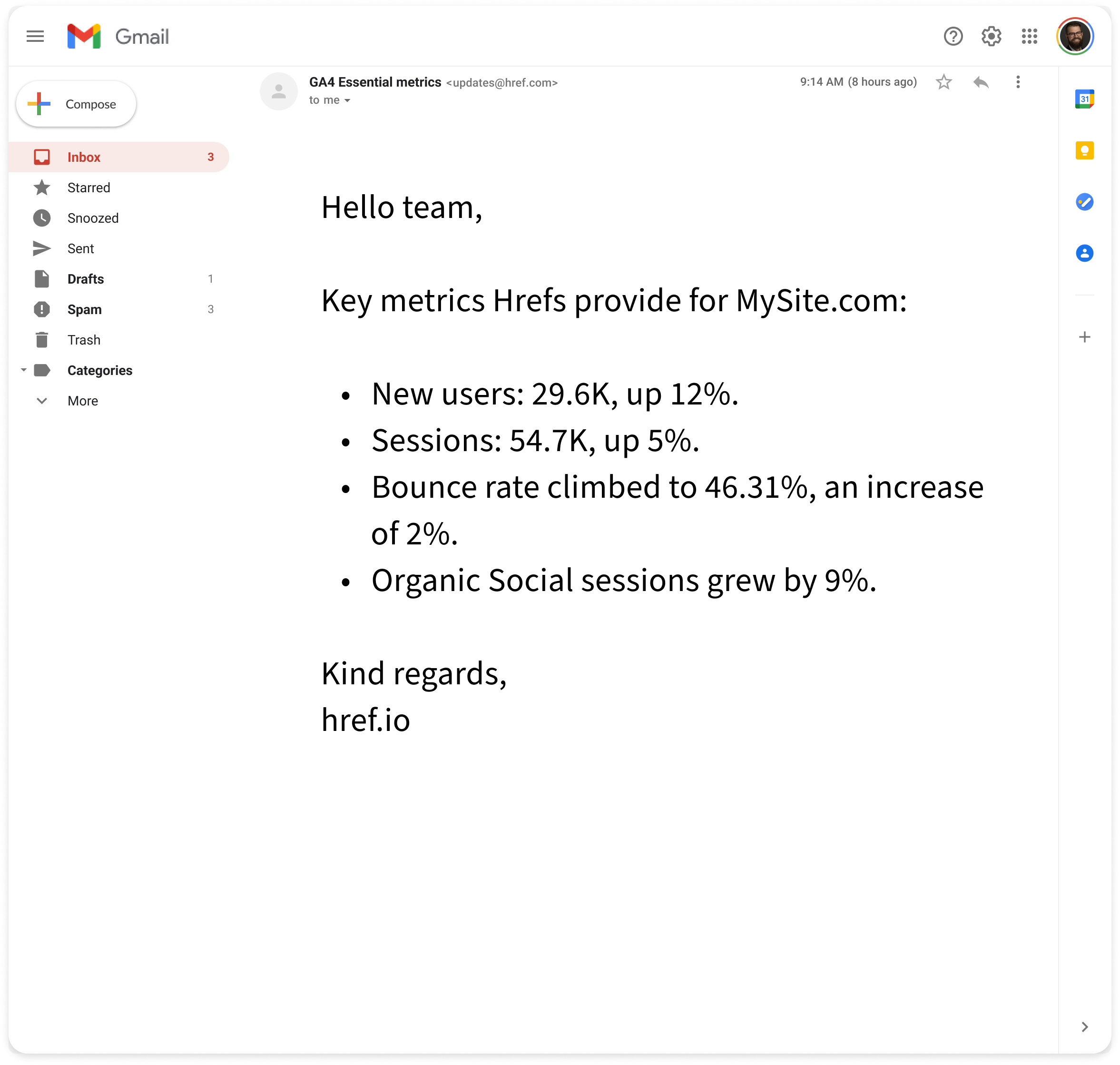The width and height of the screenshot is (1120, 1065).
Task: Click the 'Organic Social sessions' bullet
Action: pos(624,581)
